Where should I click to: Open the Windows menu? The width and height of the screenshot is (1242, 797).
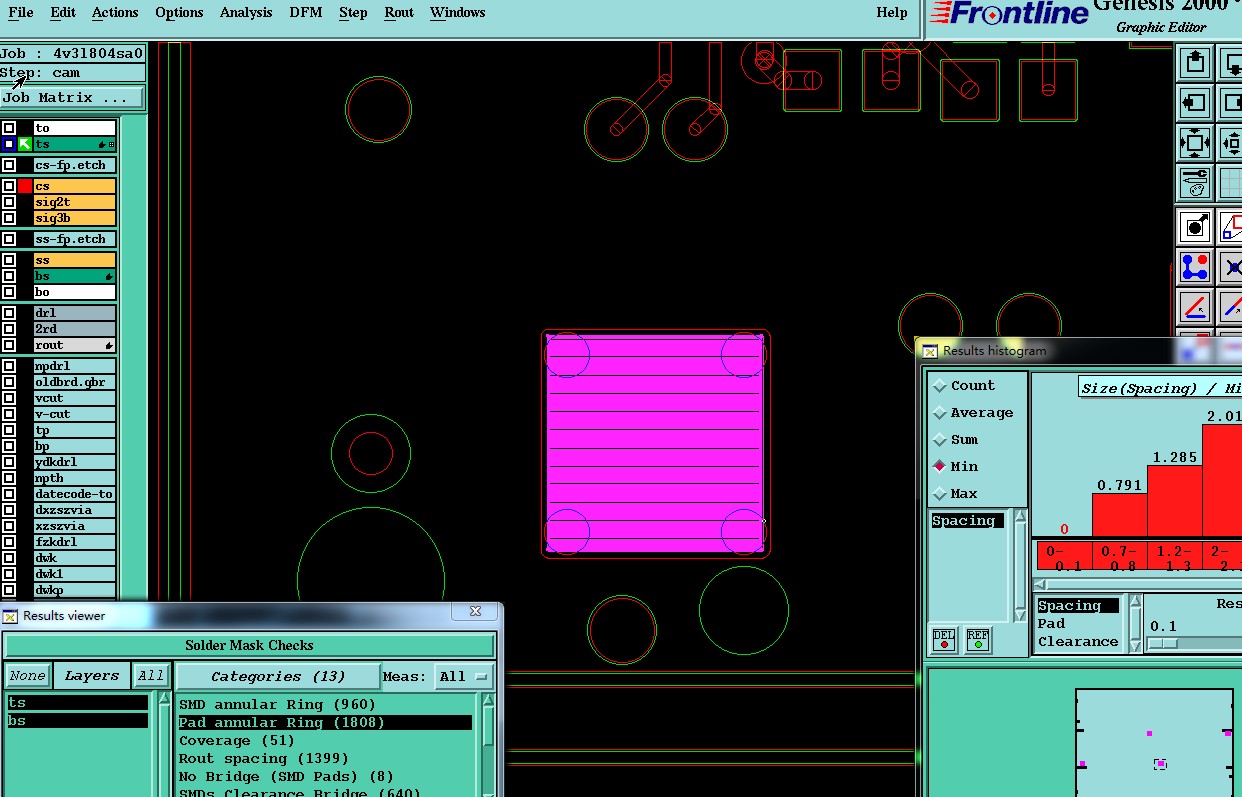(458, 12)
